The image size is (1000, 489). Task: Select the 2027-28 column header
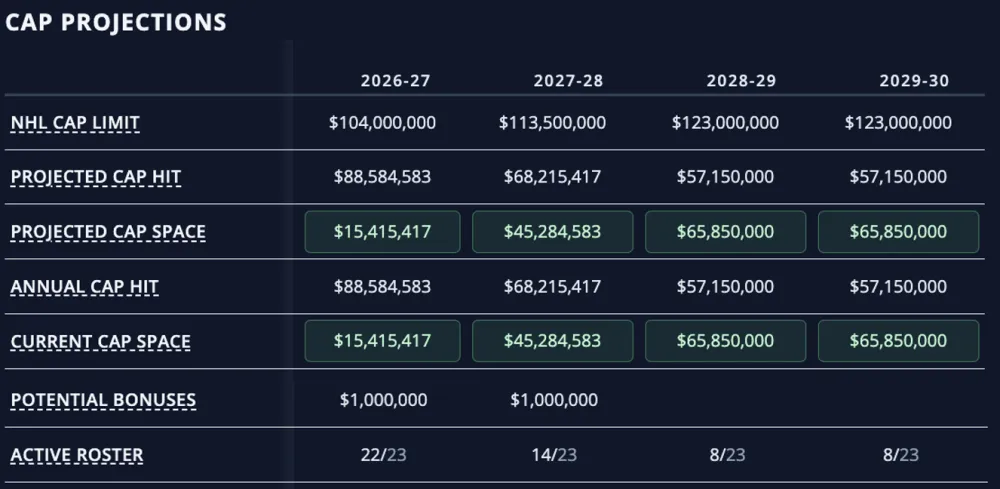[x=568, y=81]
